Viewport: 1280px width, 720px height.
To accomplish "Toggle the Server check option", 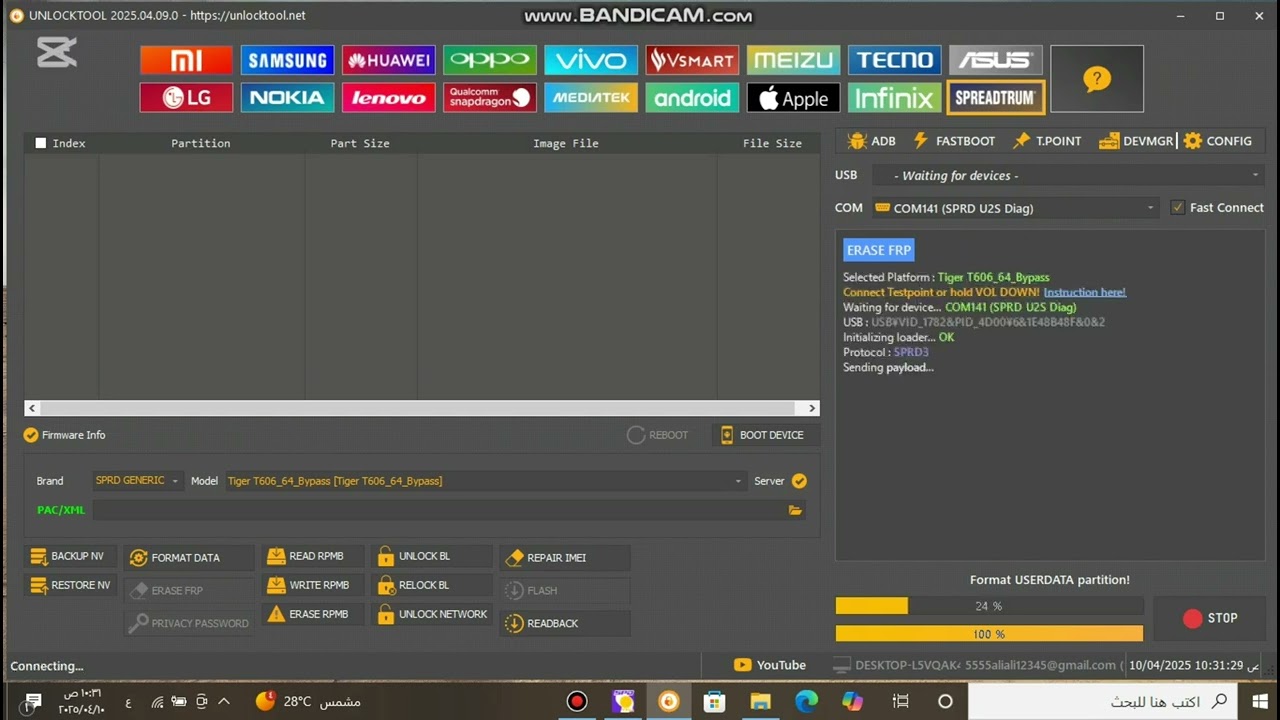I will click(799, 481).
